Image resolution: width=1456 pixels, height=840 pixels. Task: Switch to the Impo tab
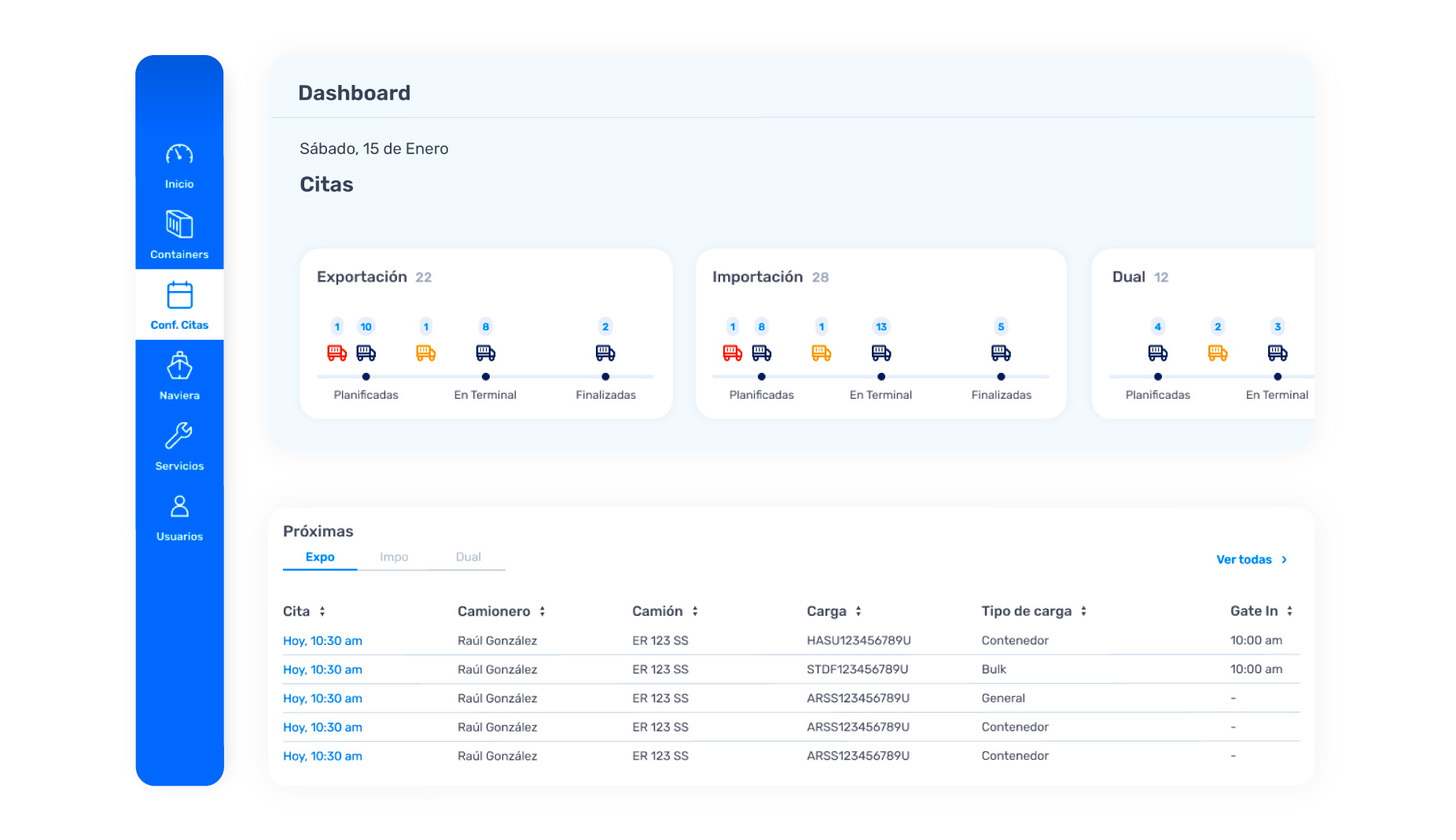394,556
